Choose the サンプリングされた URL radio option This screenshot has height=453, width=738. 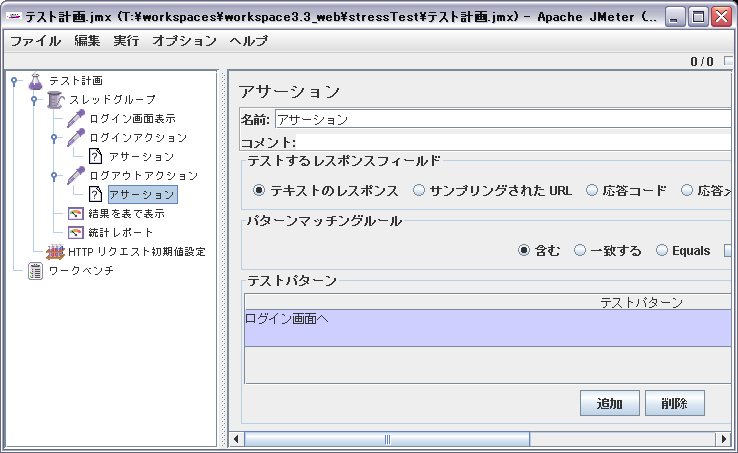tap(419, 190)
